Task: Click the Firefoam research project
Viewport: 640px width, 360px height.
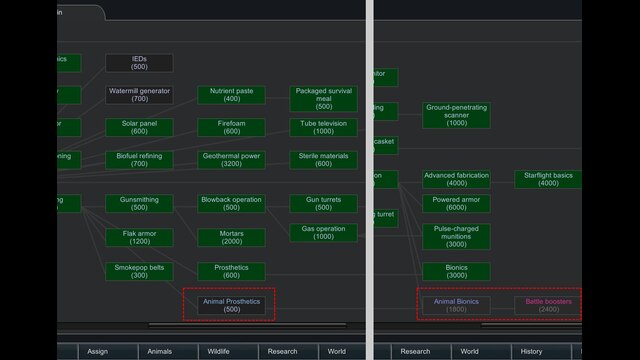Action: [231, 127]
